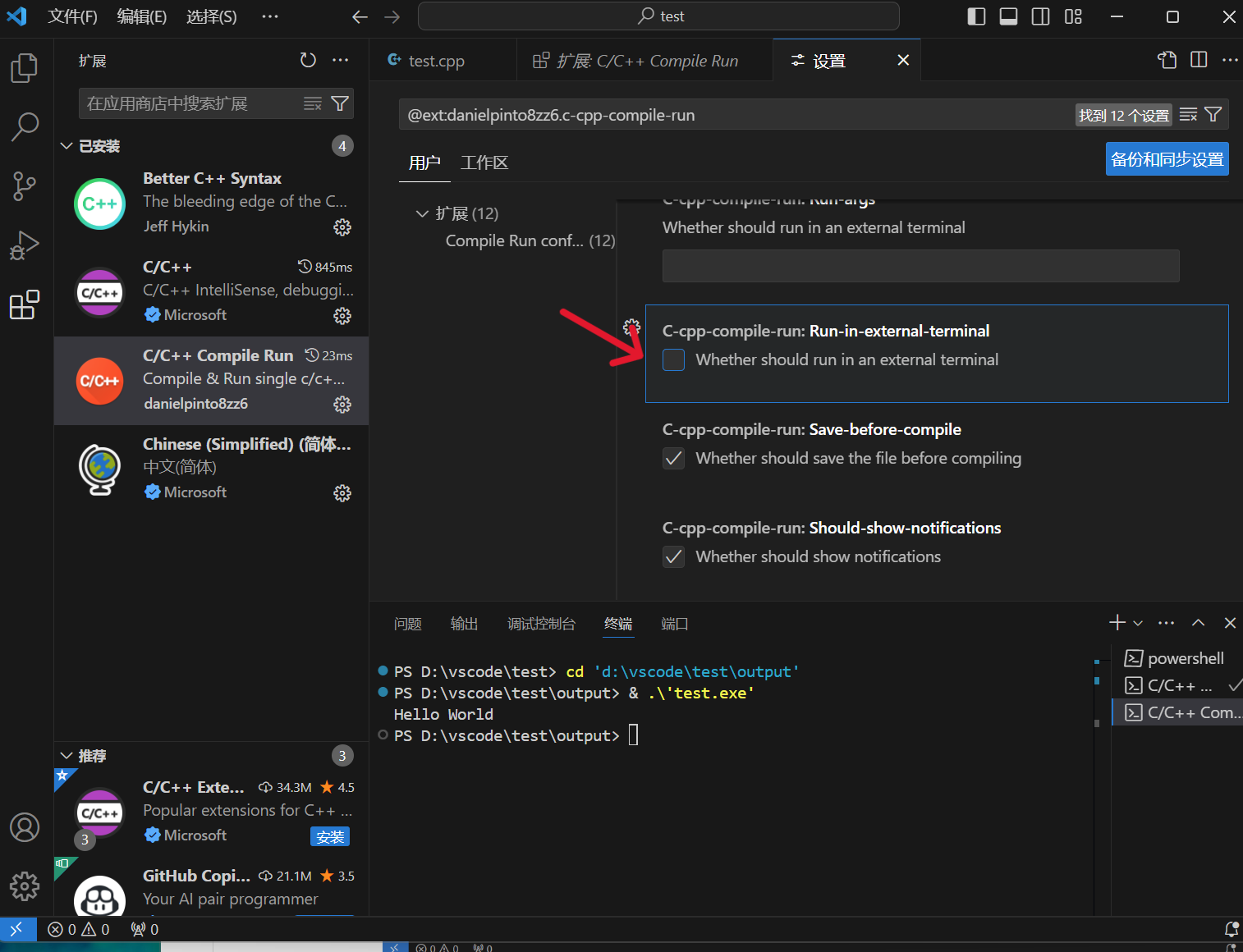
Task: Open C/C++ Compile Run manage gear
Action: (x=342, y=405)
